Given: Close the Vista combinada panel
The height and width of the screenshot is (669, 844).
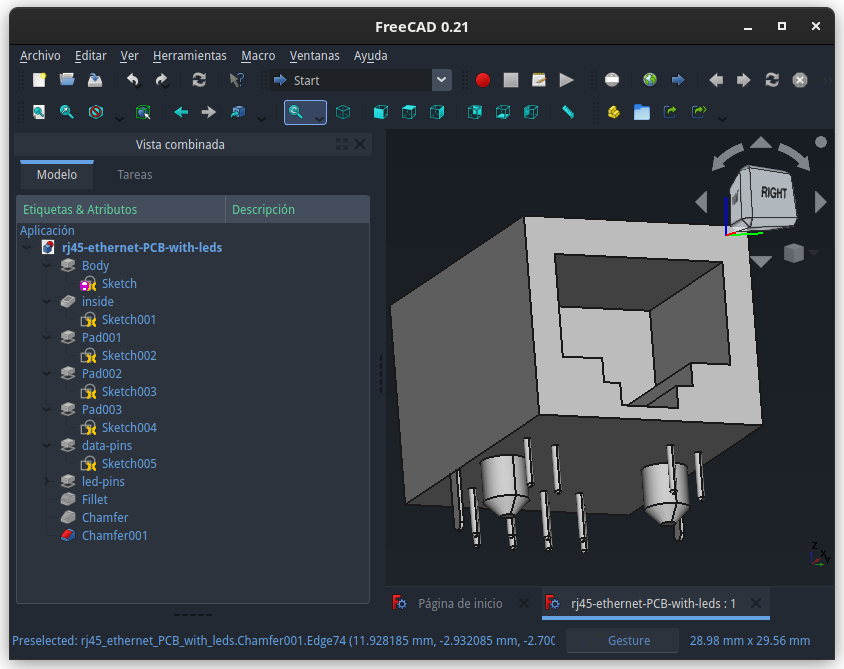Looking at the screenshot, I should [x=360, y=144].
